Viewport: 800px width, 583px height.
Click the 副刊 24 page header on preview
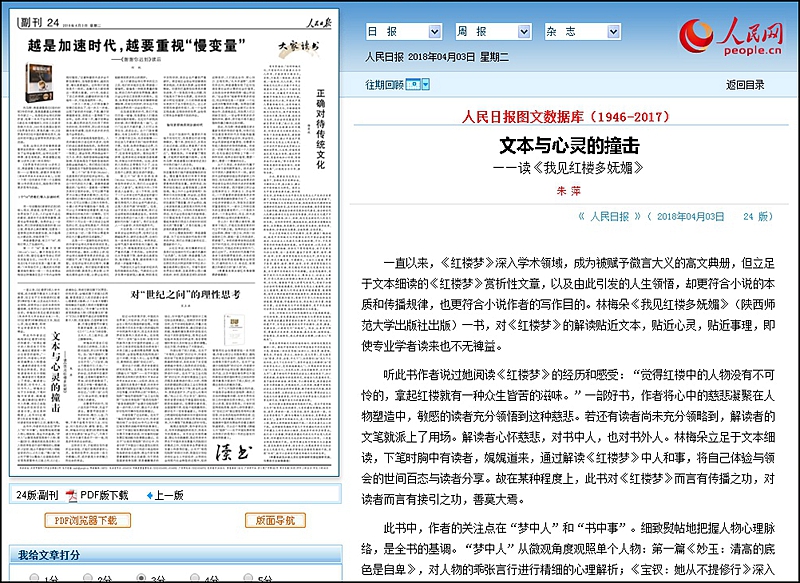coord(39,22)
